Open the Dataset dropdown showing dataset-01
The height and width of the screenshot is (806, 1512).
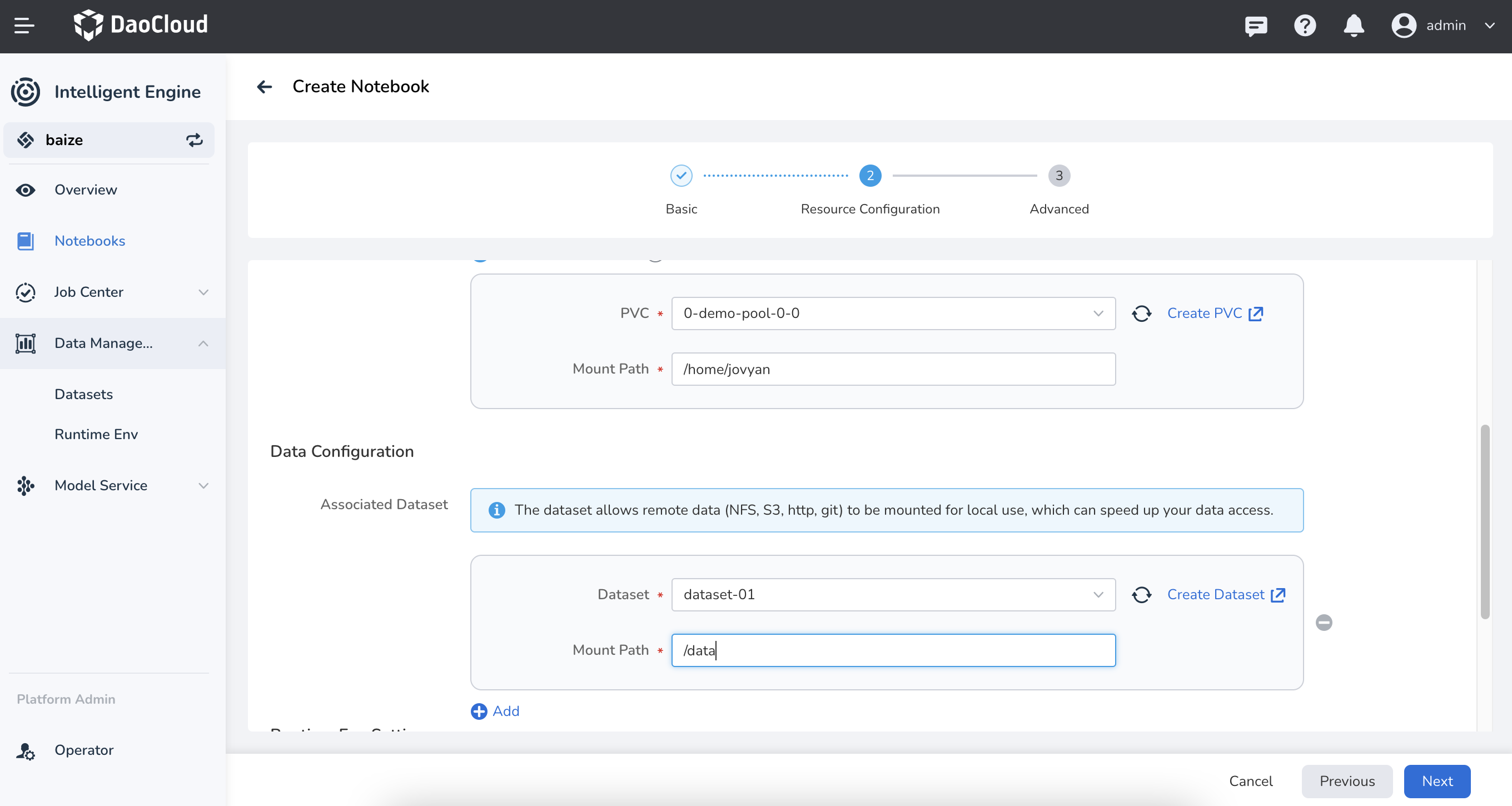tap(892, 595)
